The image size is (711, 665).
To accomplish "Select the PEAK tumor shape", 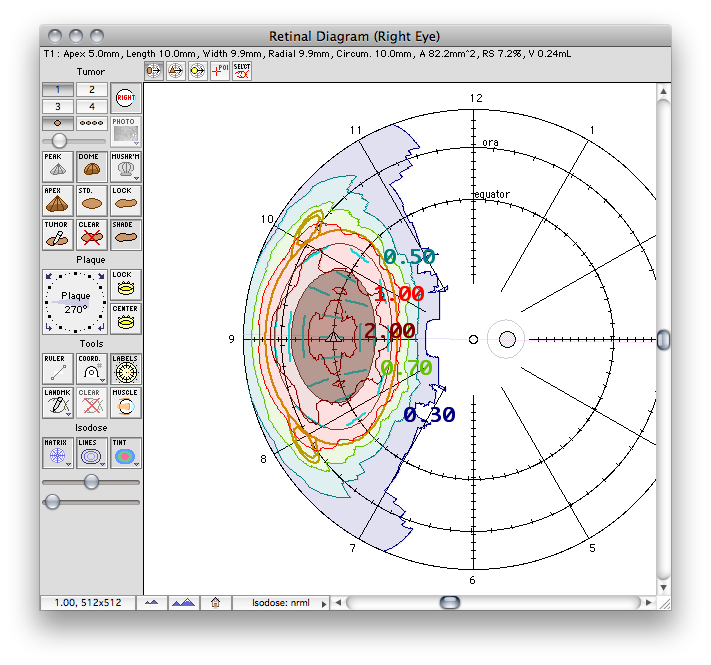I will point(58,167).
